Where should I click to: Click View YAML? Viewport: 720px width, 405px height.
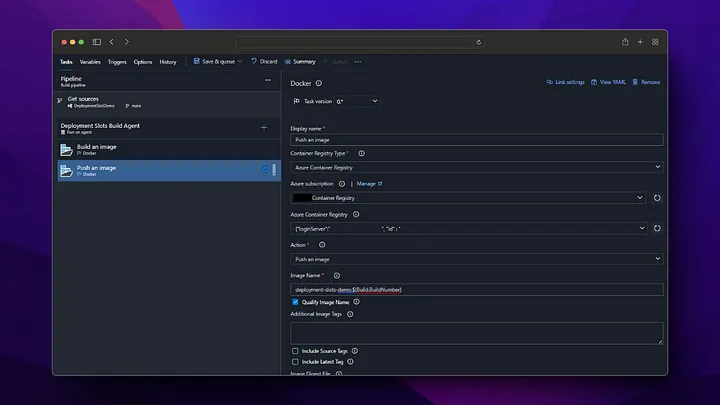click(608, 82)
